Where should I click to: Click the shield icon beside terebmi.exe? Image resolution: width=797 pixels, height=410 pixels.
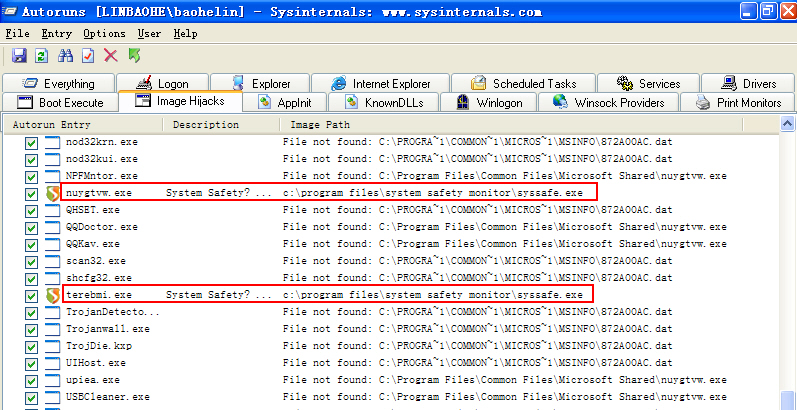coord(52,295)
